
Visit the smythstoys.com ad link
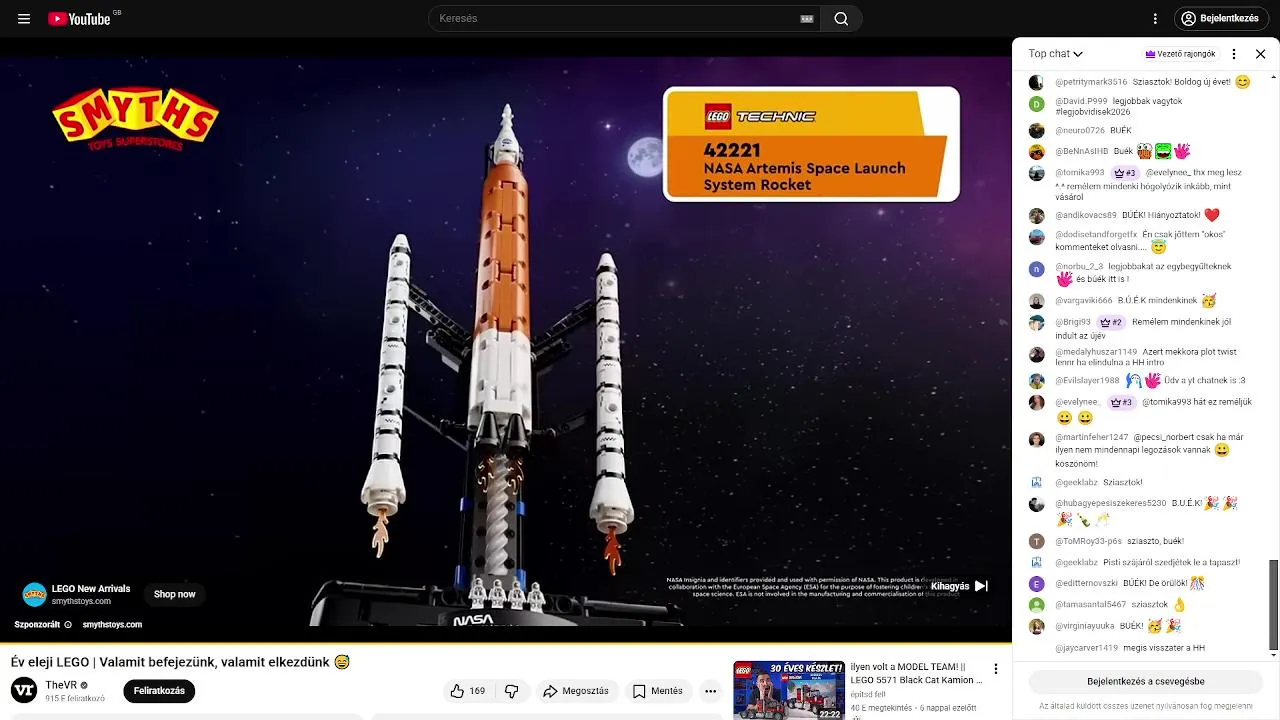[x=112, y=625]
